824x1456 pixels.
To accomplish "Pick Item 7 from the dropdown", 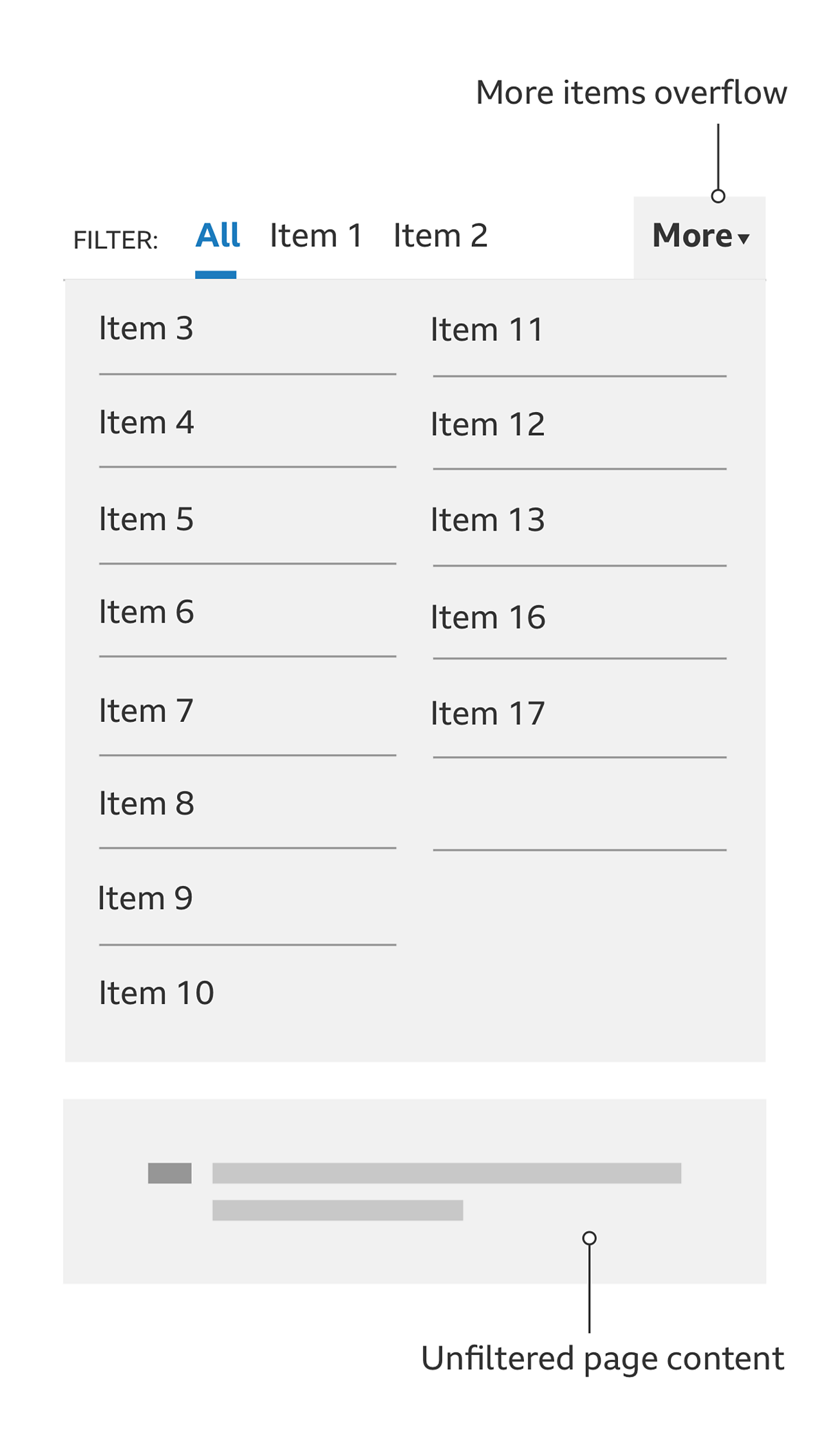I will pyautogui.click(x=146, y=712).
